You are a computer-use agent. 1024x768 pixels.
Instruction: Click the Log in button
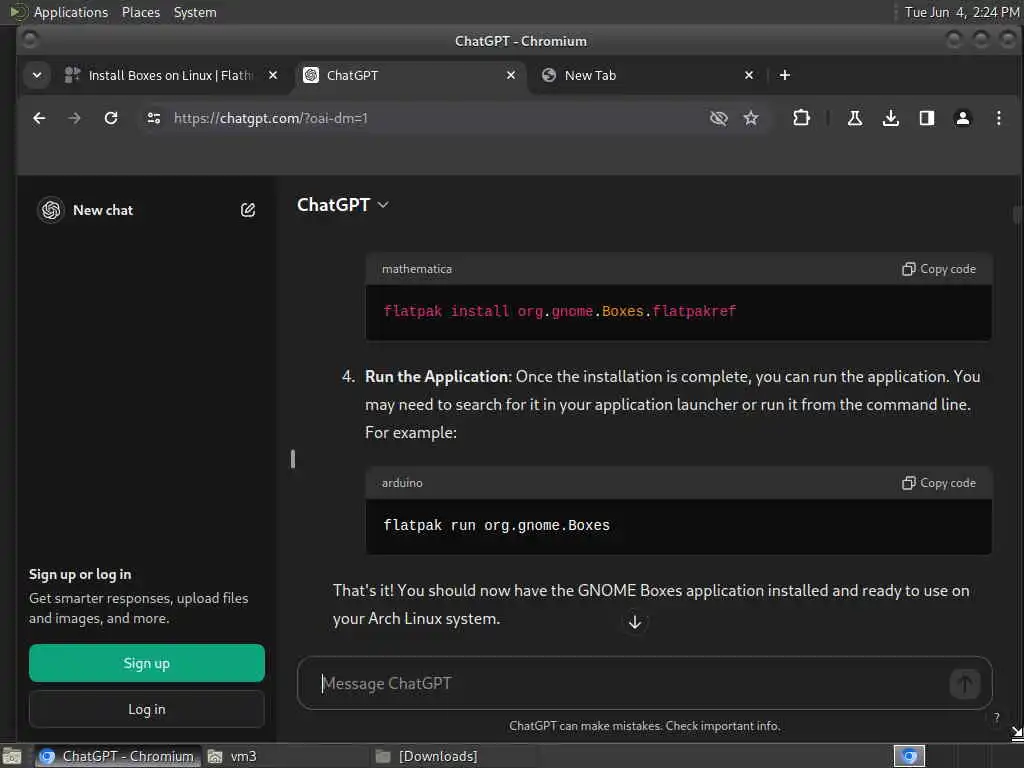coord(147,710)
